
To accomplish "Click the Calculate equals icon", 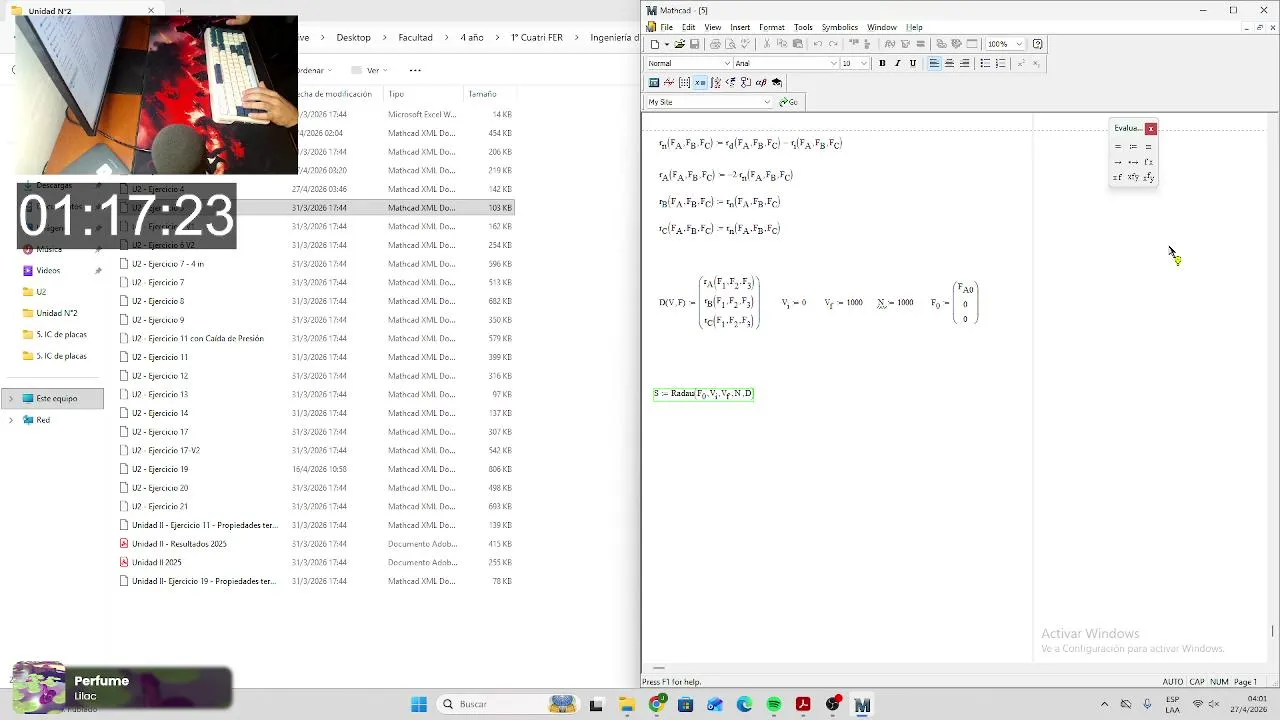I will pos(920,44).
